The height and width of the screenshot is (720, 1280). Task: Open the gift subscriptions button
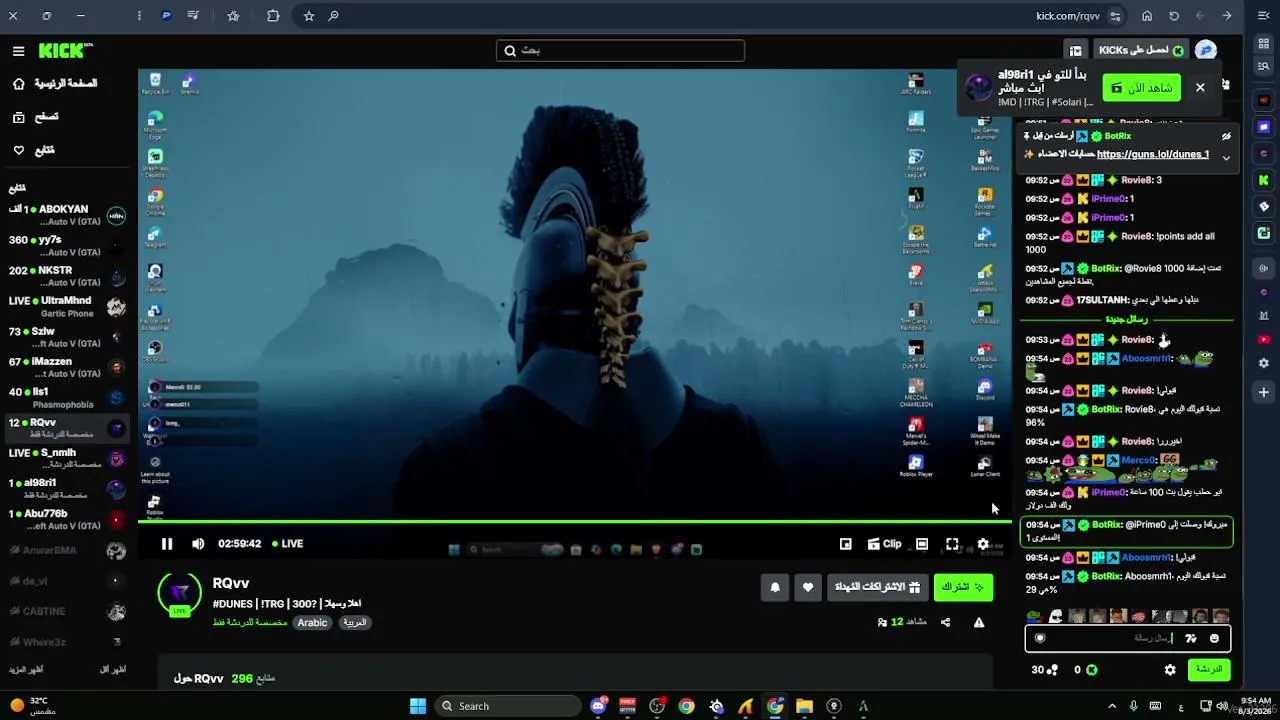coord(877,587)
